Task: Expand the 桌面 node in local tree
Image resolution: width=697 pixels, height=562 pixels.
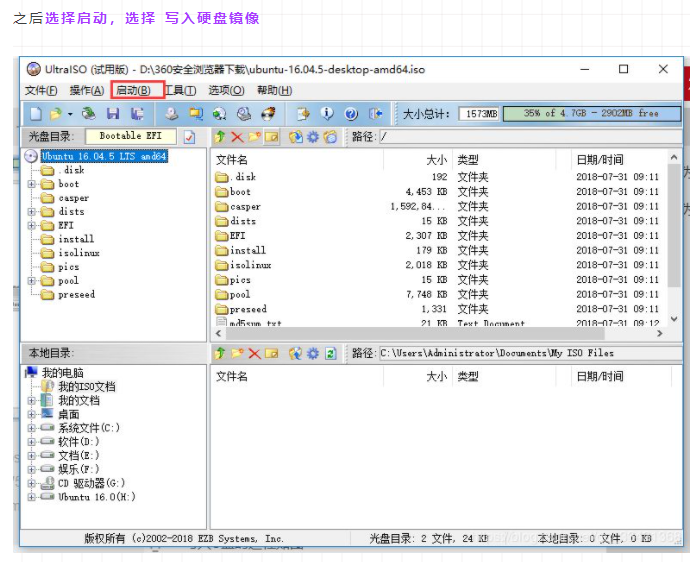Action: click(x=32, y=414)
